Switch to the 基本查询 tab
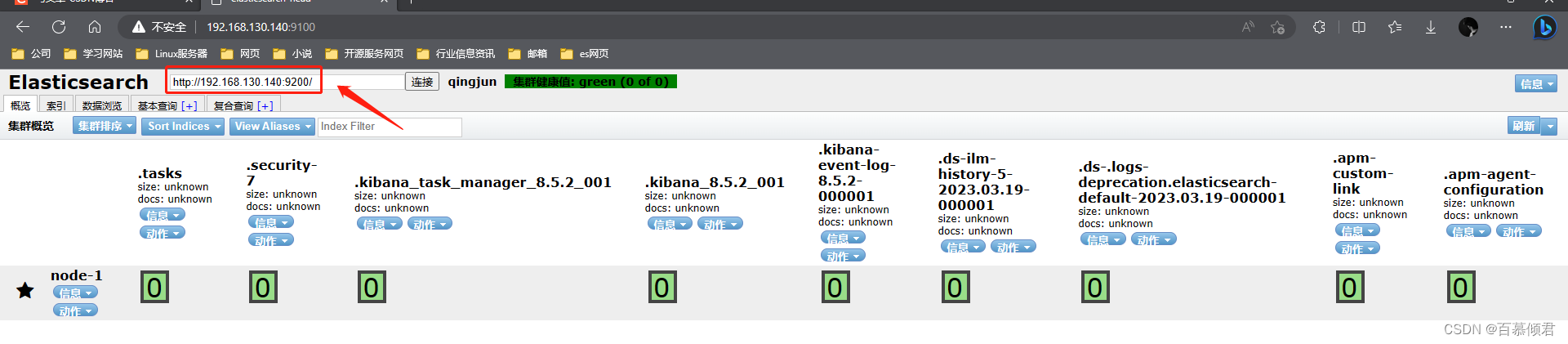This screenshot has height=344, width=1568. pos(157,105)
